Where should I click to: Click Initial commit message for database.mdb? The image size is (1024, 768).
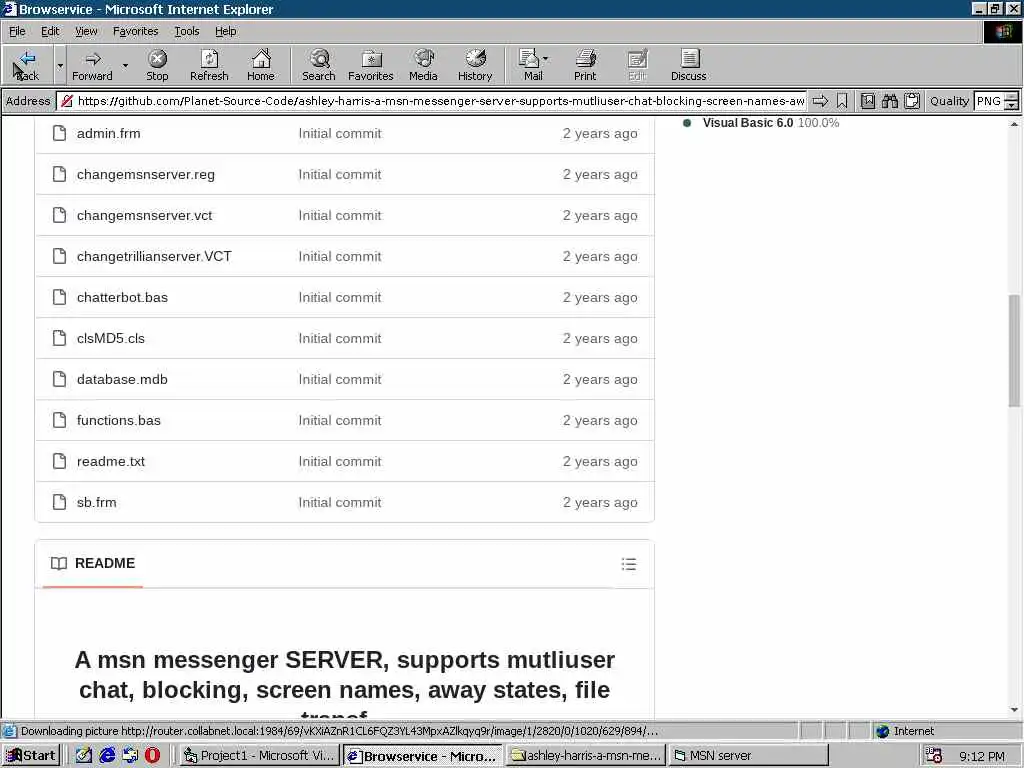pyautogui.click(x=340, y=379)
